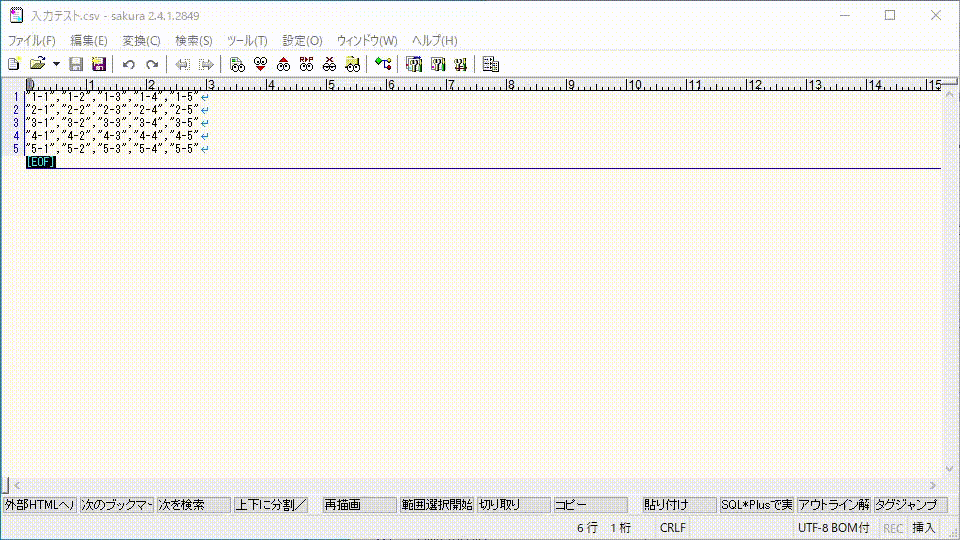
Task: Click the Find Previous icon with up arrow
Action: tap(284, 64)
